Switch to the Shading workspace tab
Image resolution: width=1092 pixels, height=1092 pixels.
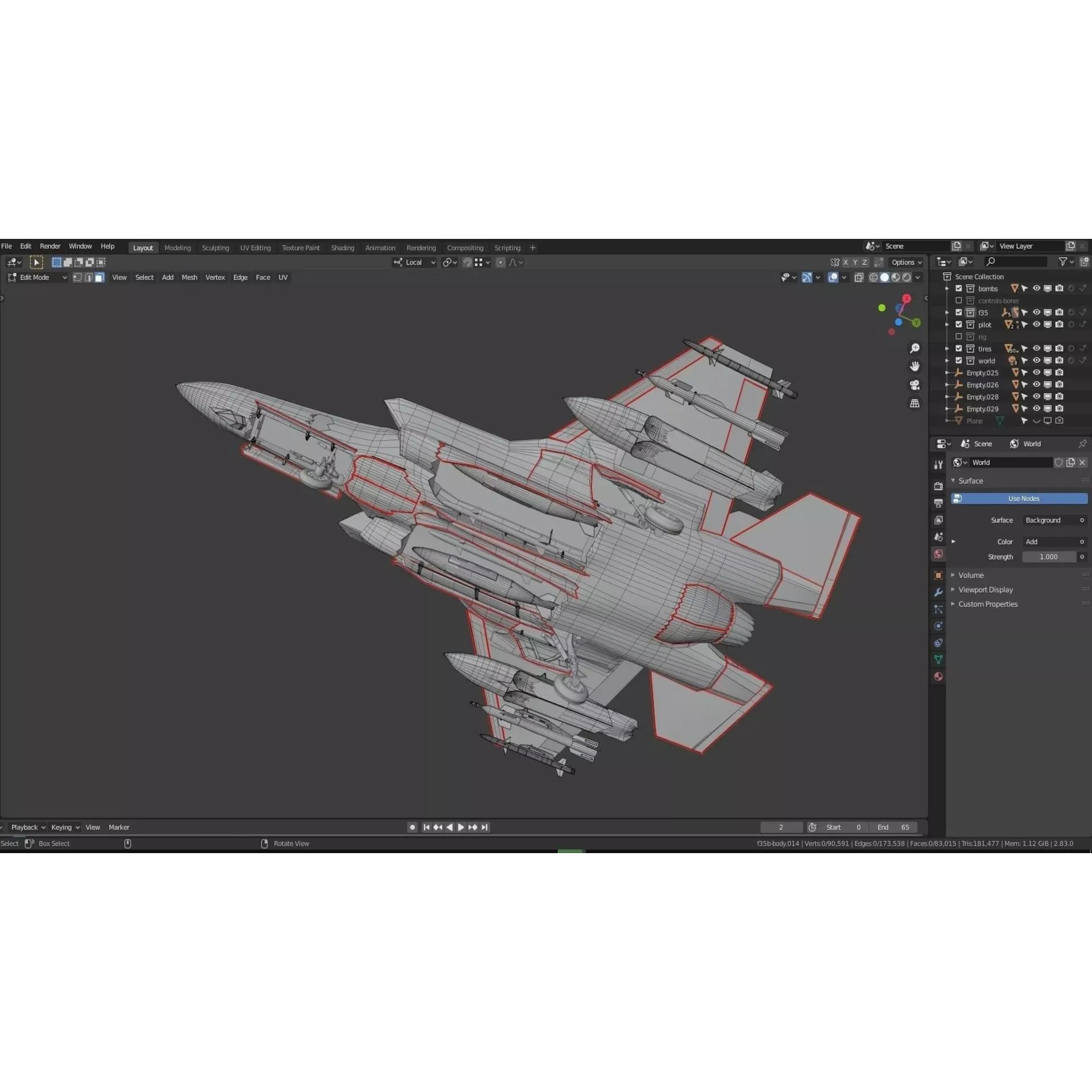point(342,248)
